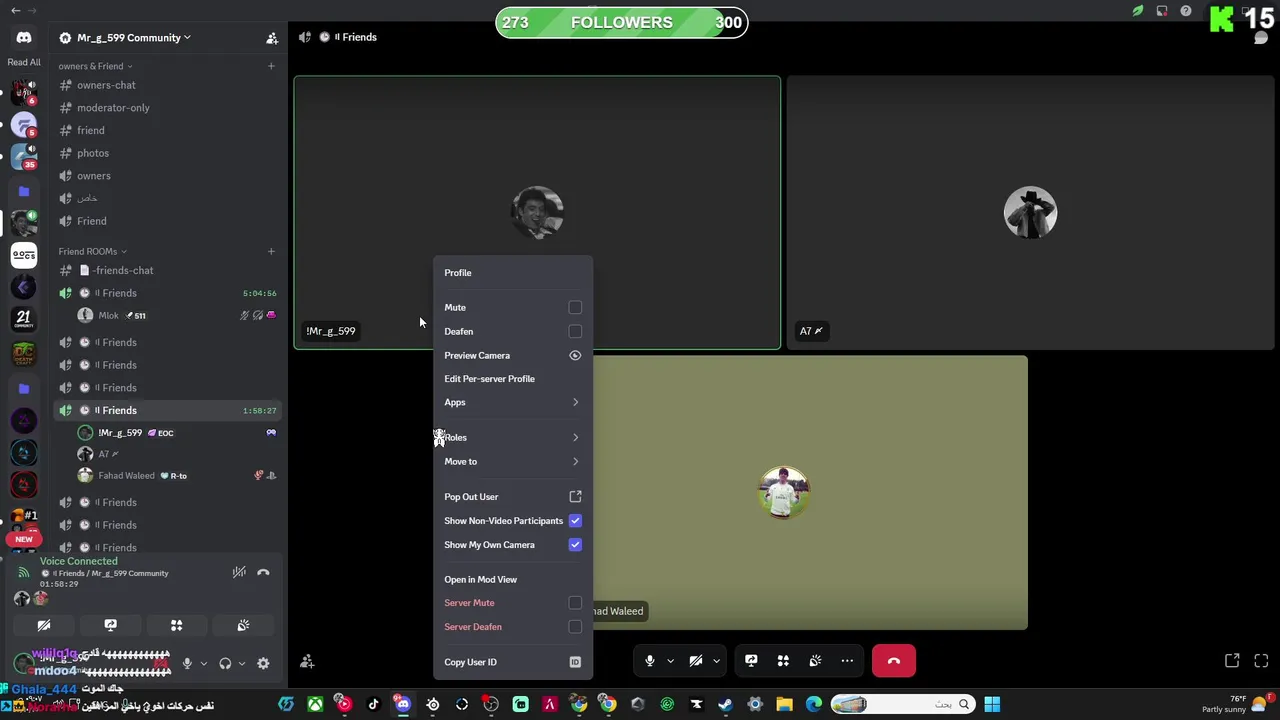Viewport: 1280px width, 720px height.
Task: Mute microphone in call control bar
Action: tap(650, 661)
